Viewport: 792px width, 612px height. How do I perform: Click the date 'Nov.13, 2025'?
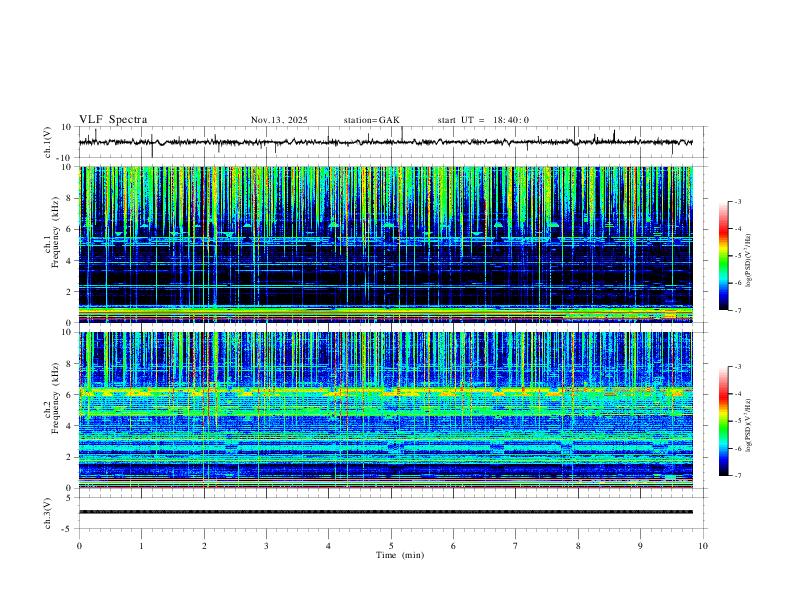[279, 120]
